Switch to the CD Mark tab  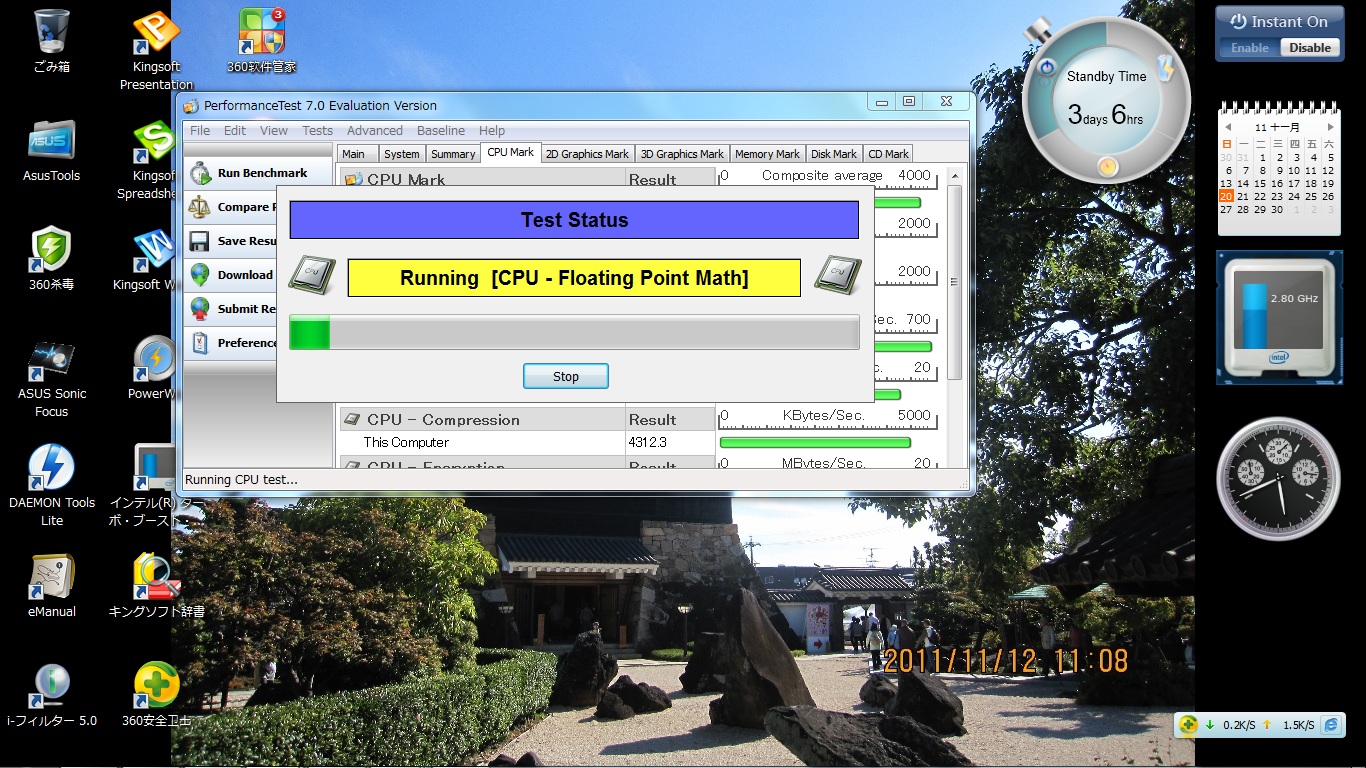[888, 154]
